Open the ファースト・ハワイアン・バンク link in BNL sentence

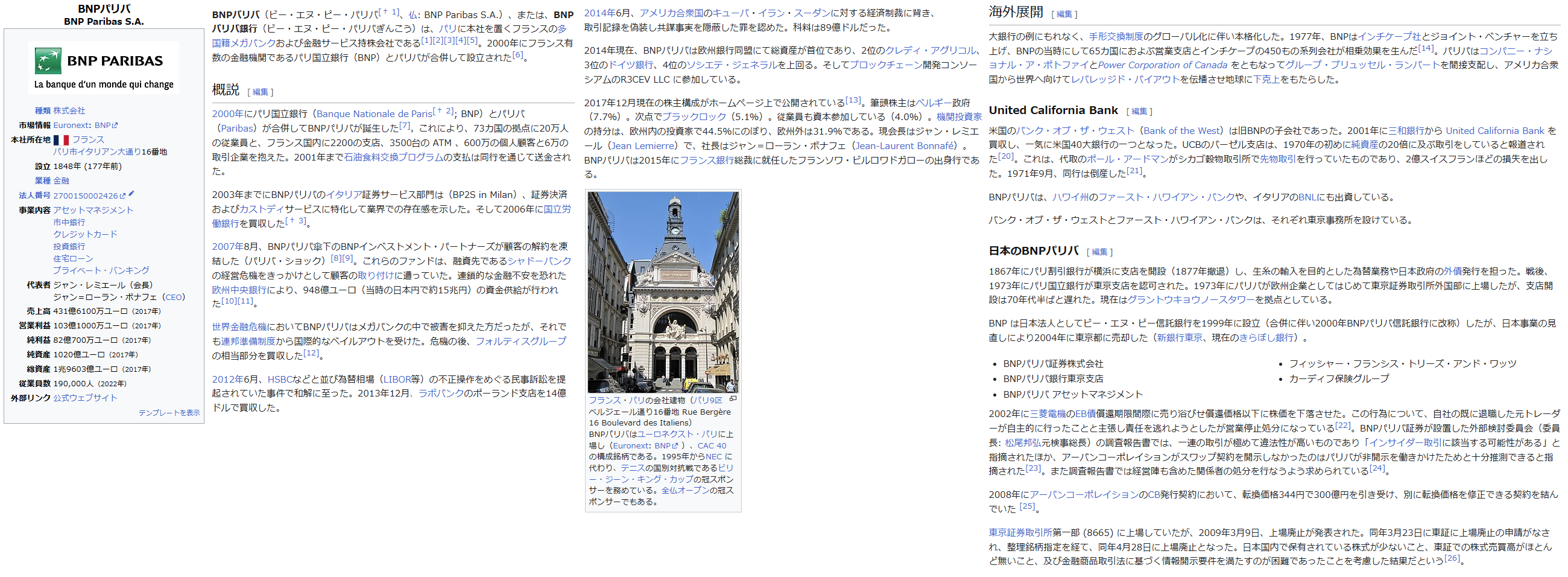click(1167, 197)
